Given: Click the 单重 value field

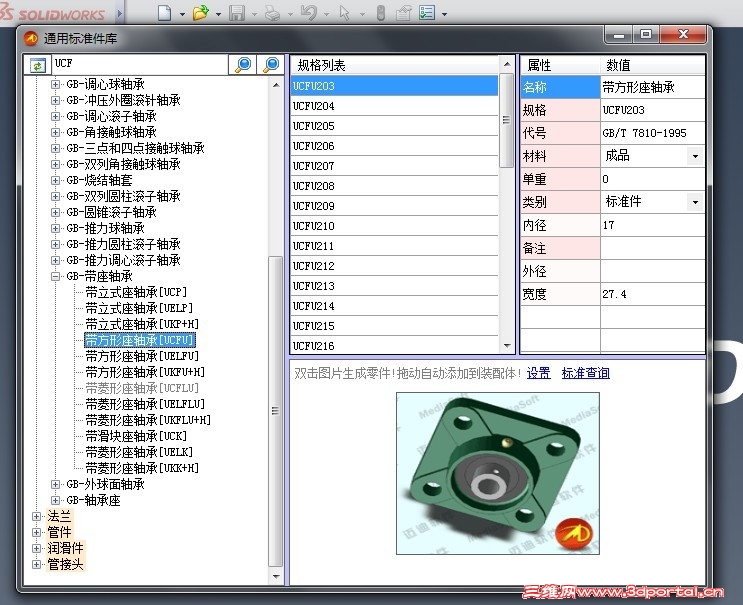Looking at the screenshot, I should click(652, 179).
